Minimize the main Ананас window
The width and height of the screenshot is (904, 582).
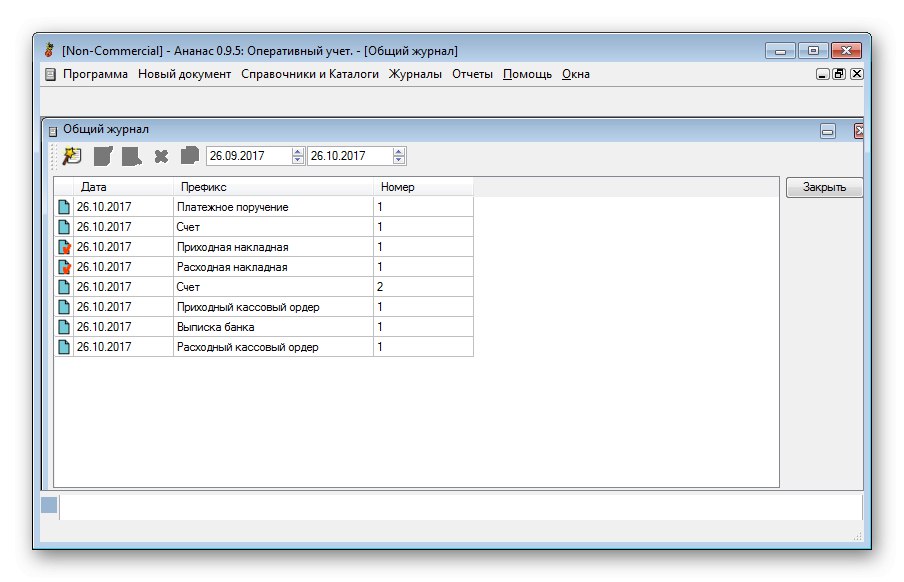pos(781,51)
